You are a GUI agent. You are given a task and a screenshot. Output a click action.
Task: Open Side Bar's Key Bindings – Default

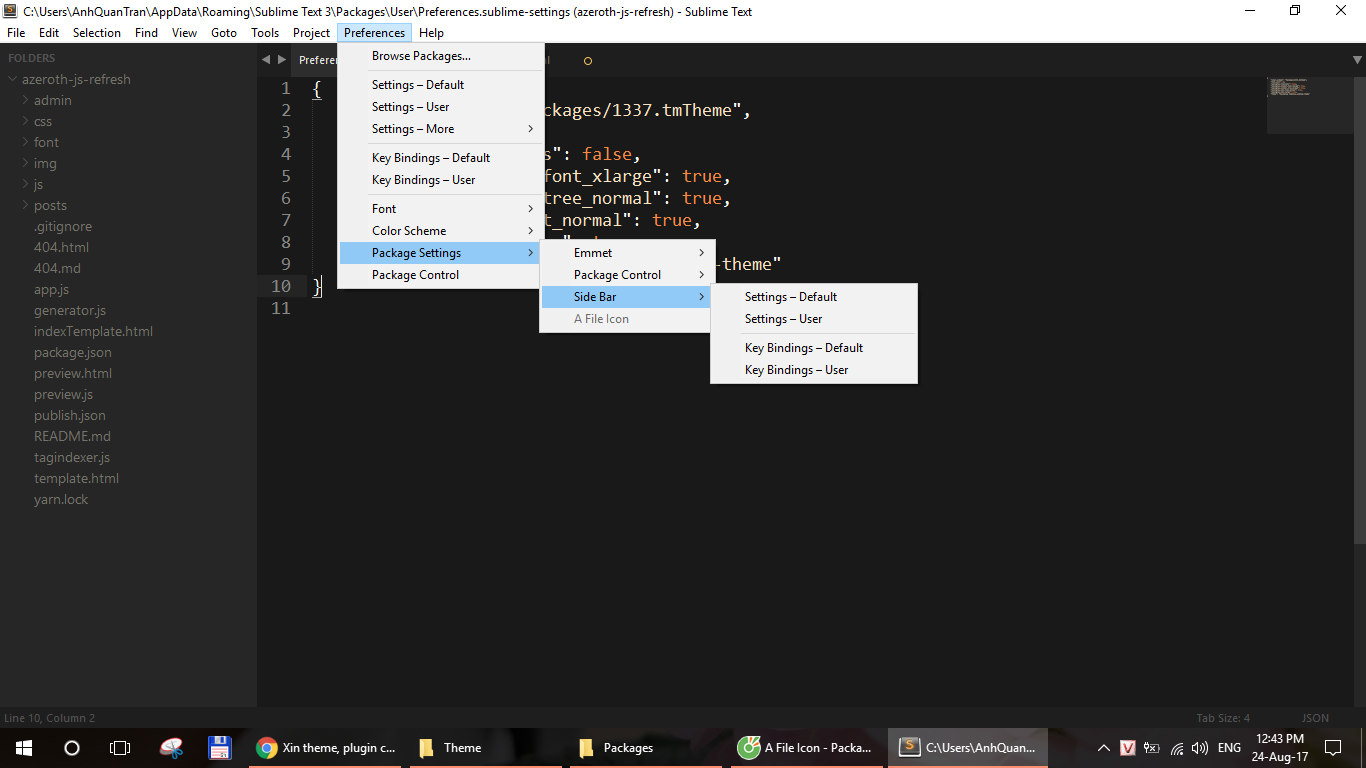click(x=814, y=348)
